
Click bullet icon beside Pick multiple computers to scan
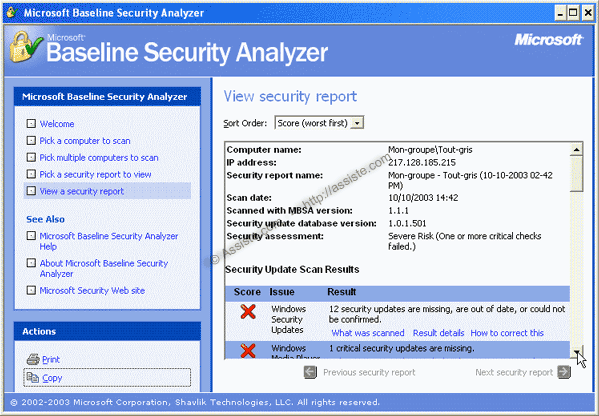click(x=31, y=157)
